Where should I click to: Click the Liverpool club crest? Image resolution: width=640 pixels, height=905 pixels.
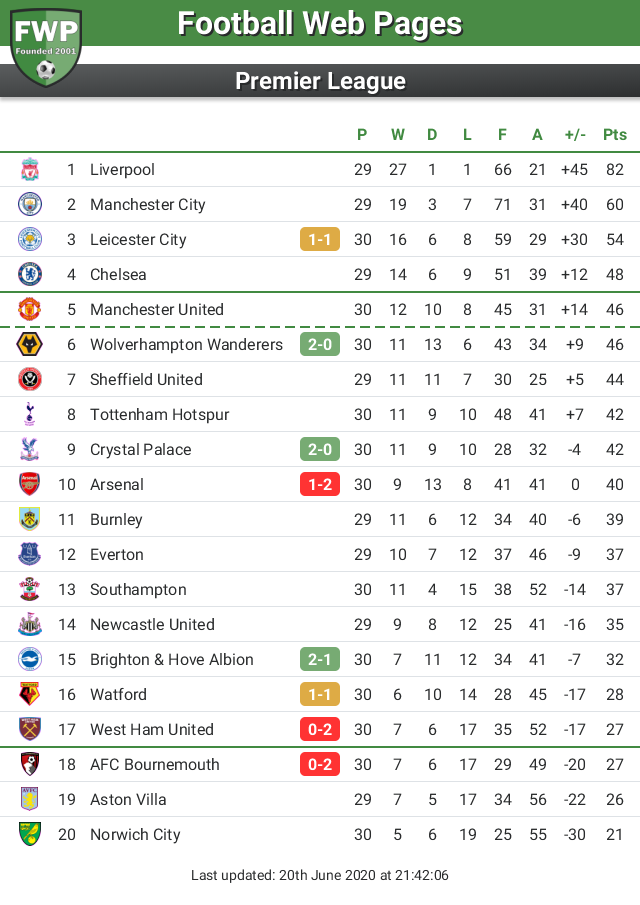click(x=30, y=170)
